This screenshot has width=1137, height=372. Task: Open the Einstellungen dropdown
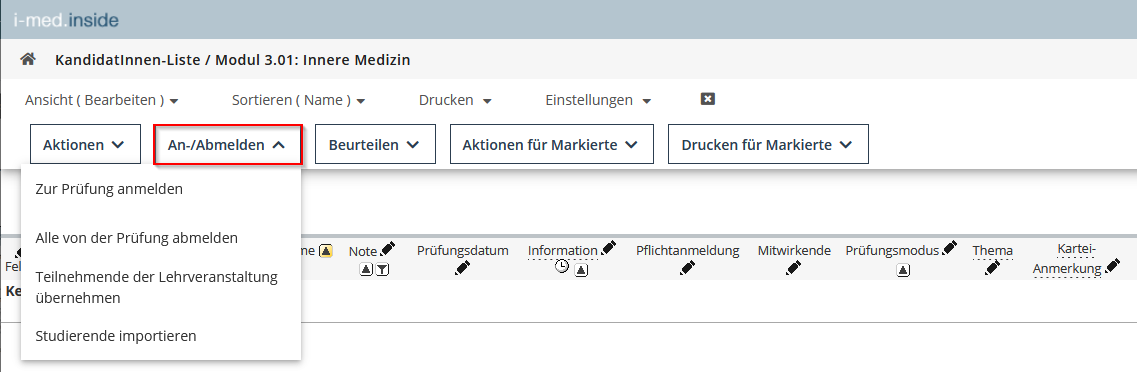pos(598,100)
